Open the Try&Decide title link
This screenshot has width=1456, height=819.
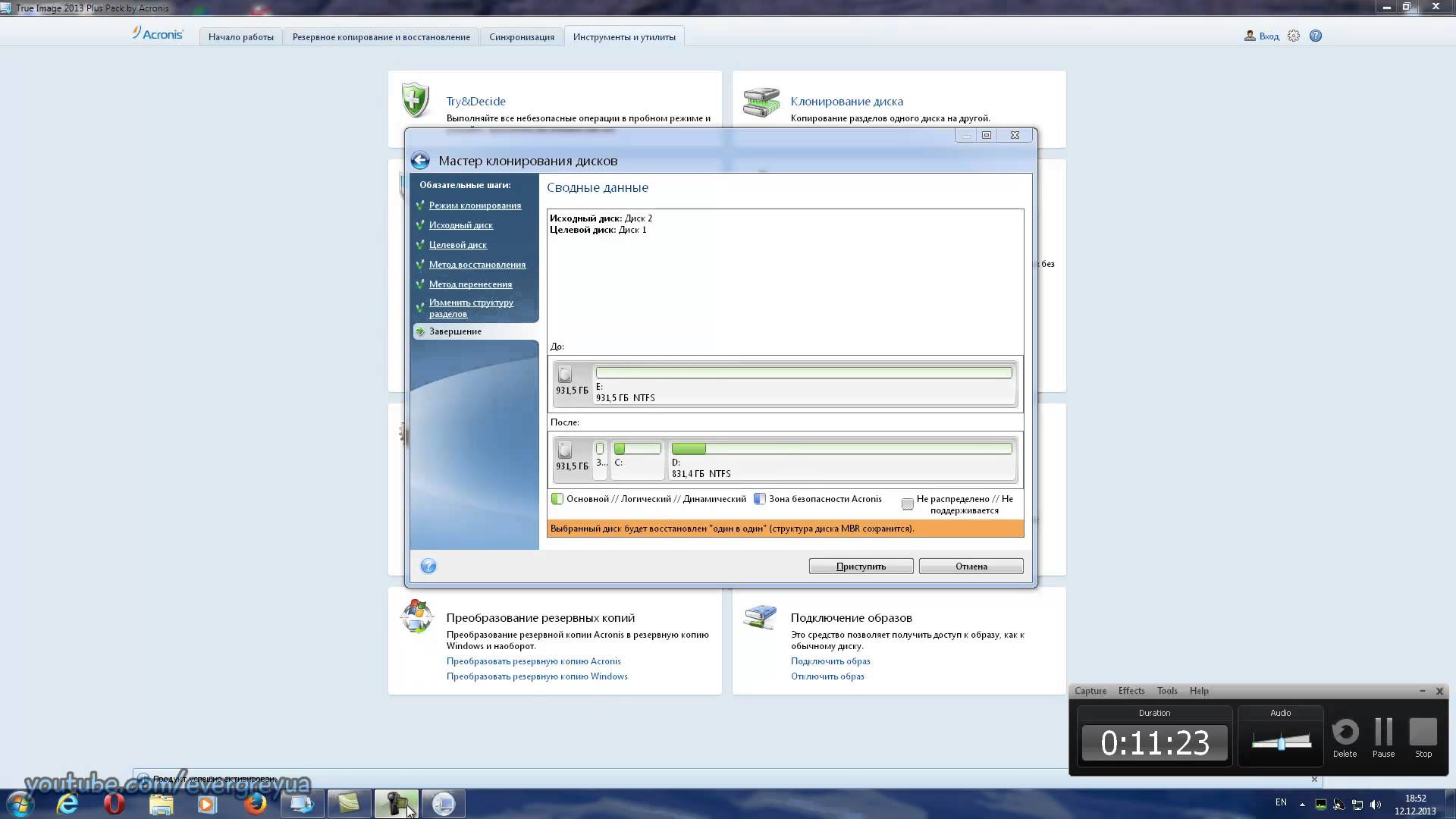(x=475, y=102)
